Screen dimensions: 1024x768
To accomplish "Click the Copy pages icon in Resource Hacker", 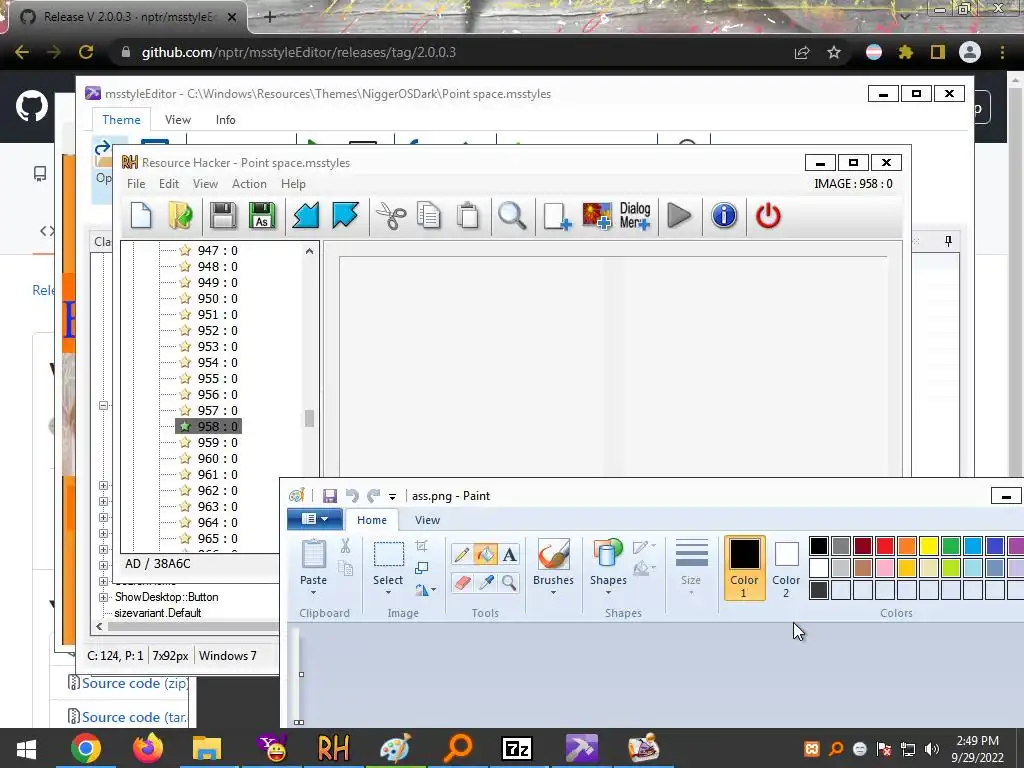I will click(429, 216).
